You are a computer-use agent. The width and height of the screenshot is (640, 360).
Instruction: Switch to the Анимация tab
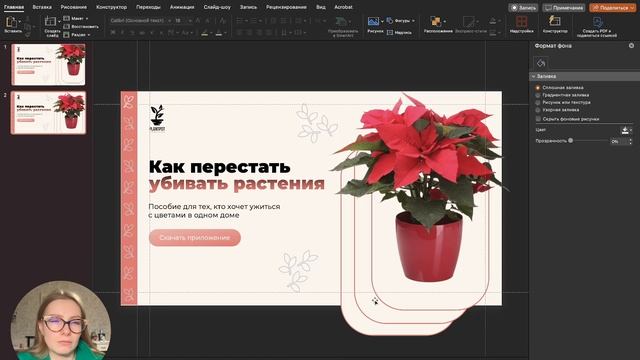182,7
